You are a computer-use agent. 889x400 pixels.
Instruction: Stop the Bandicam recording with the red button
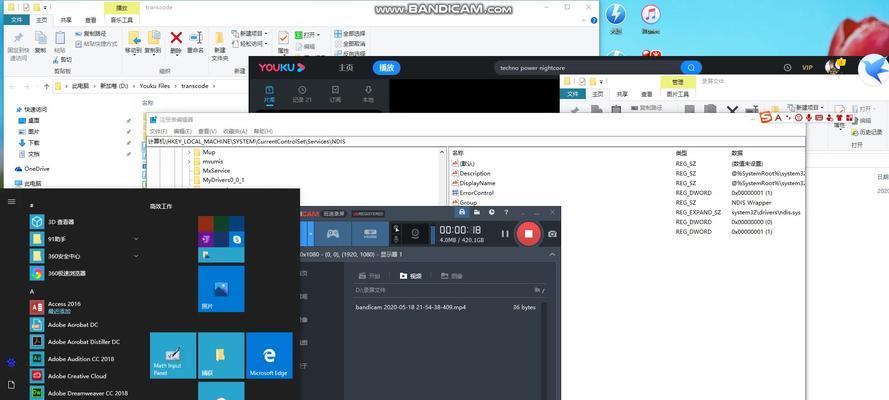(528, 233)
